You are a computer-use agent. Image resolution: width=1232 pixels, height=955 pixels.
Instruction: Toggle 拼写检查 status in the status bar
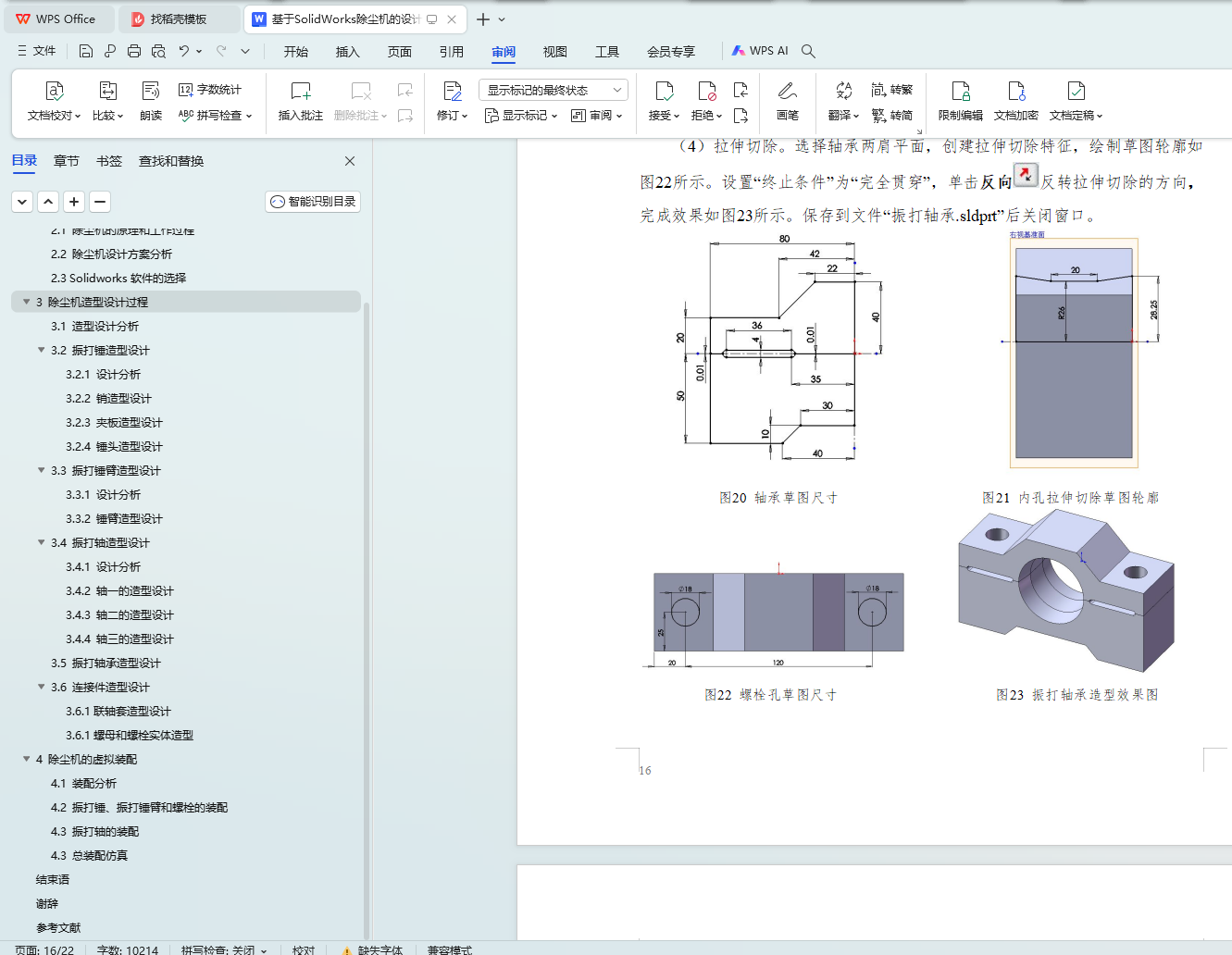(224, 949)
